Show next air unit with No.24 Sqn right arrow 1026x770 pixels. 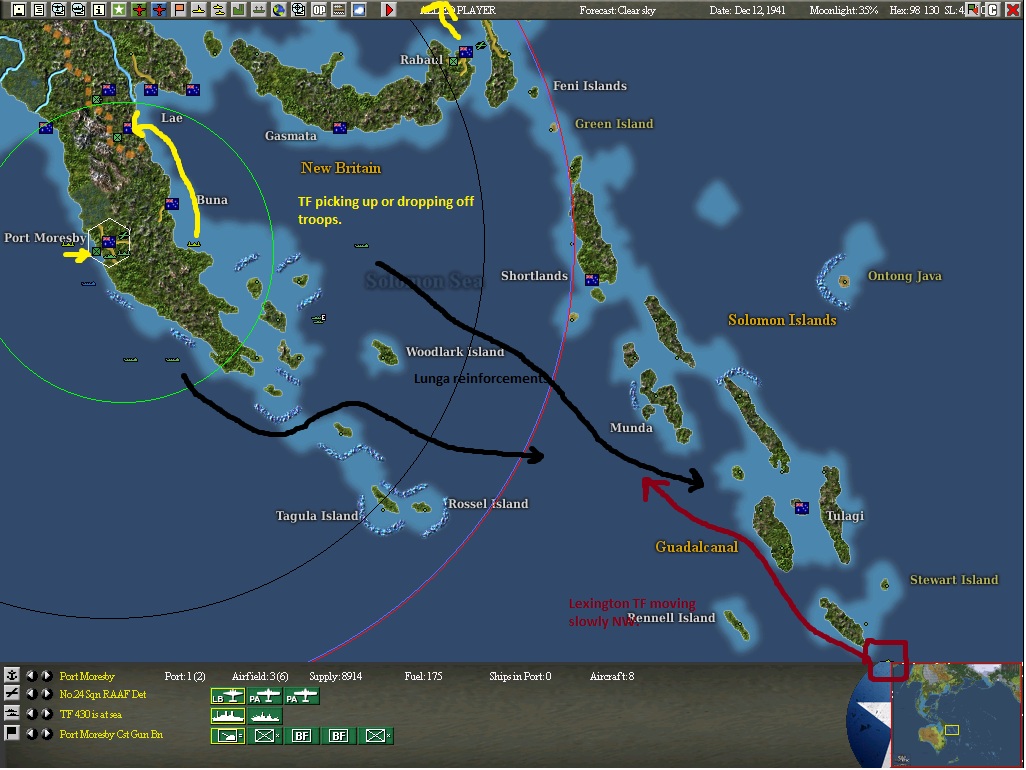(46, 693)
